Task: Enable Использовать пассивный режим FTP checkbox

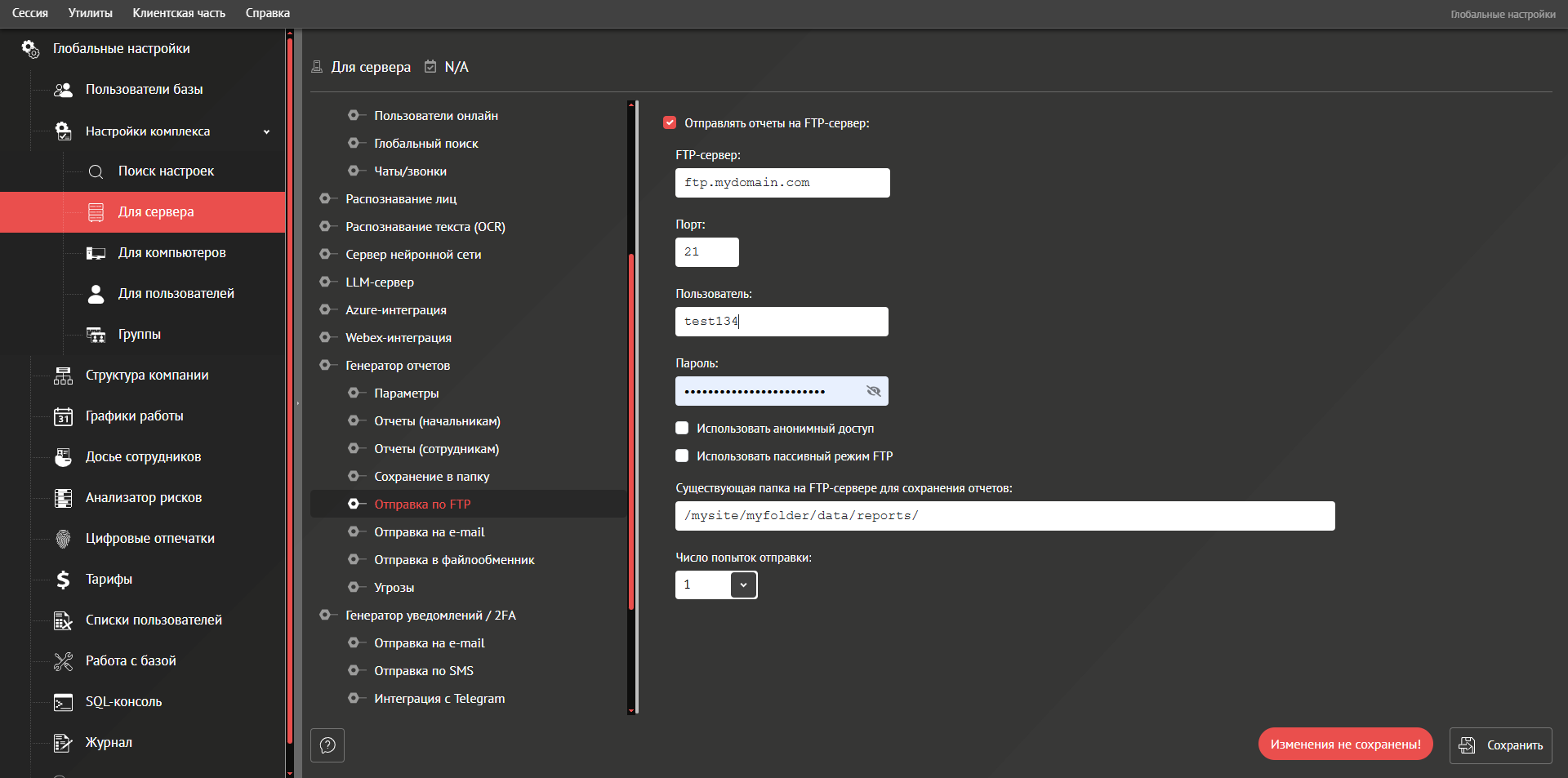Action: click(682, 456)
